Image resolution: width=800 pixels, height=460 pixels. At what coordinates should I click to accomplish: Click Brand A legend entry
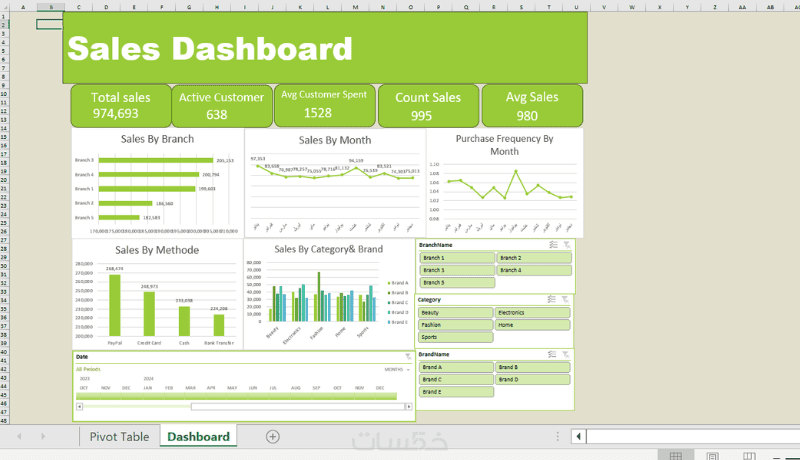(x=398, y=283)
